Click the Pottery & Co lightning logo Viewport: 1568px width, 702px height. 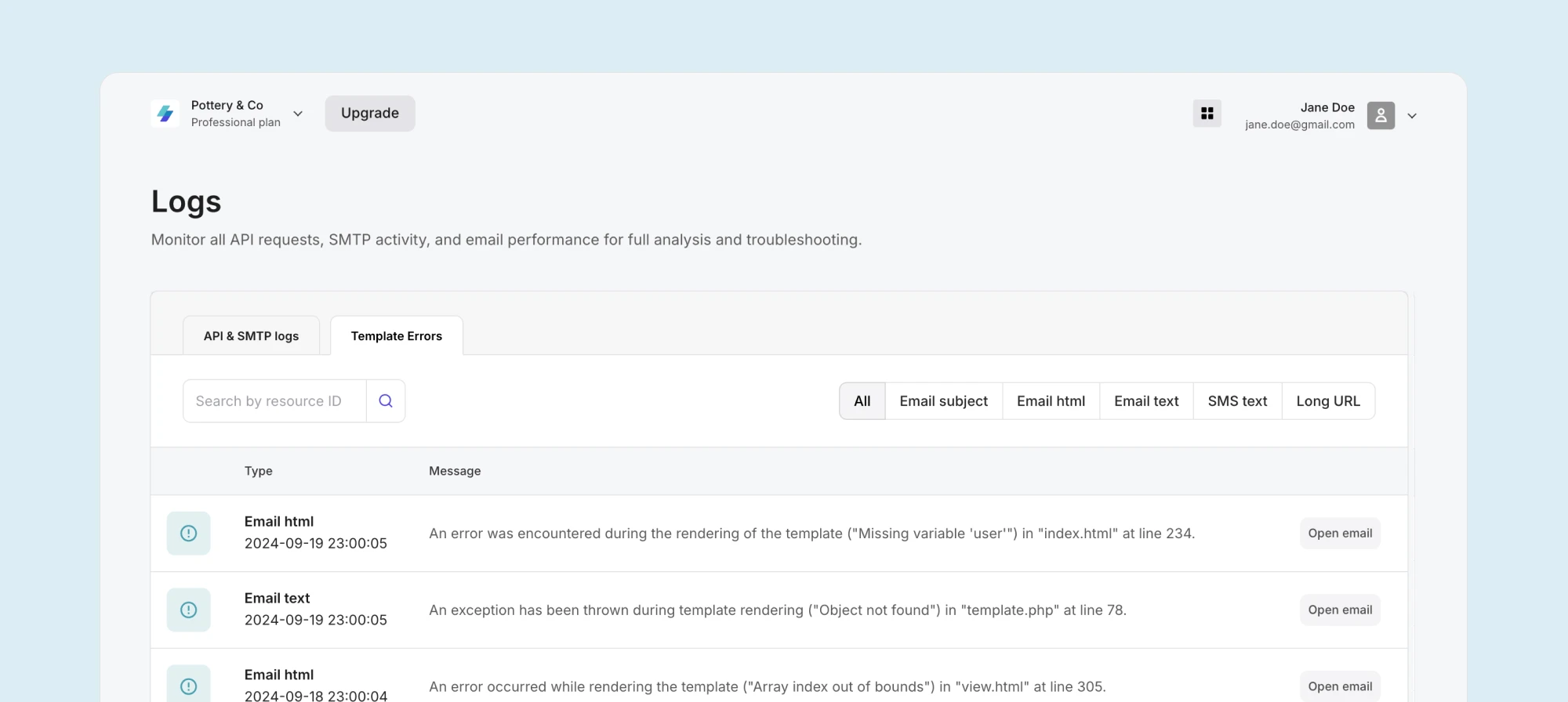(165, 114)
